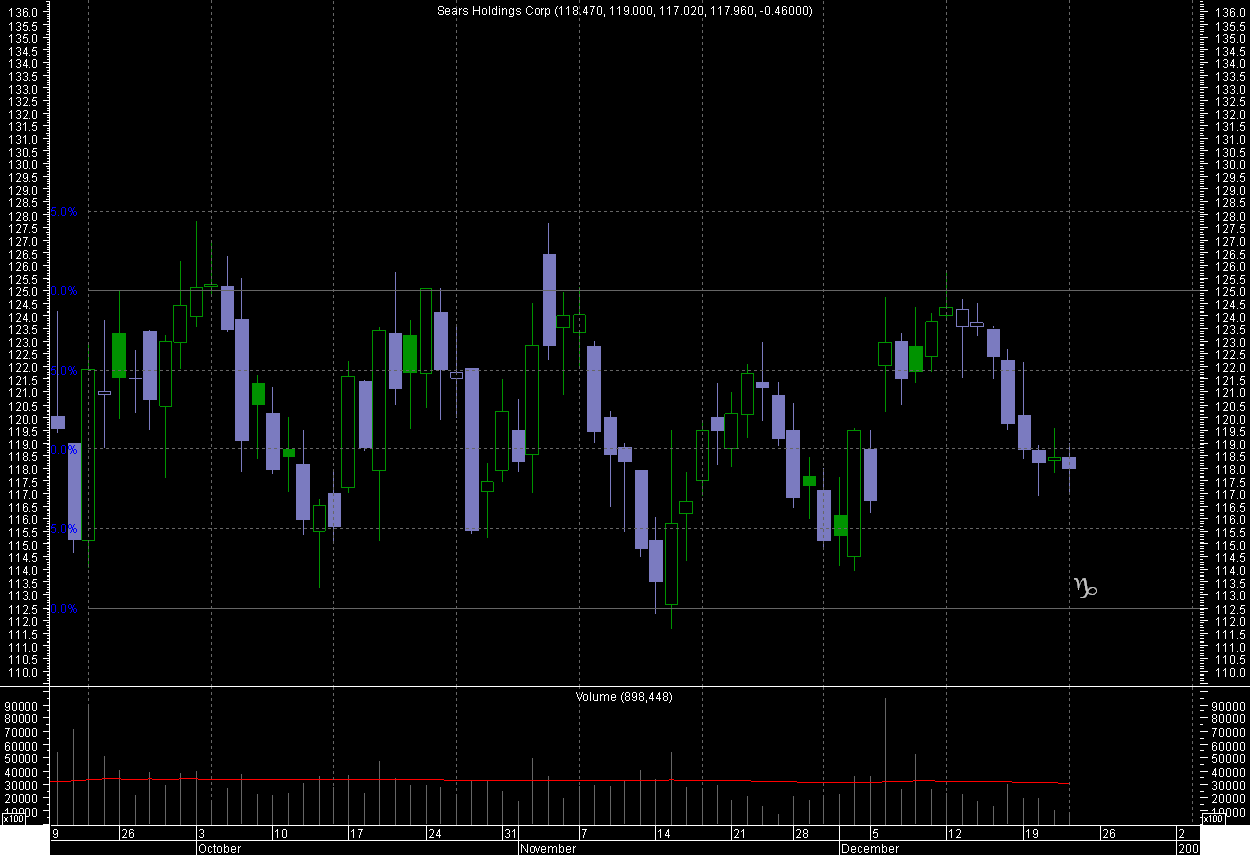
Task: Click the x100 multiplier box on the right volume axis
Action: coord(1212,819)
